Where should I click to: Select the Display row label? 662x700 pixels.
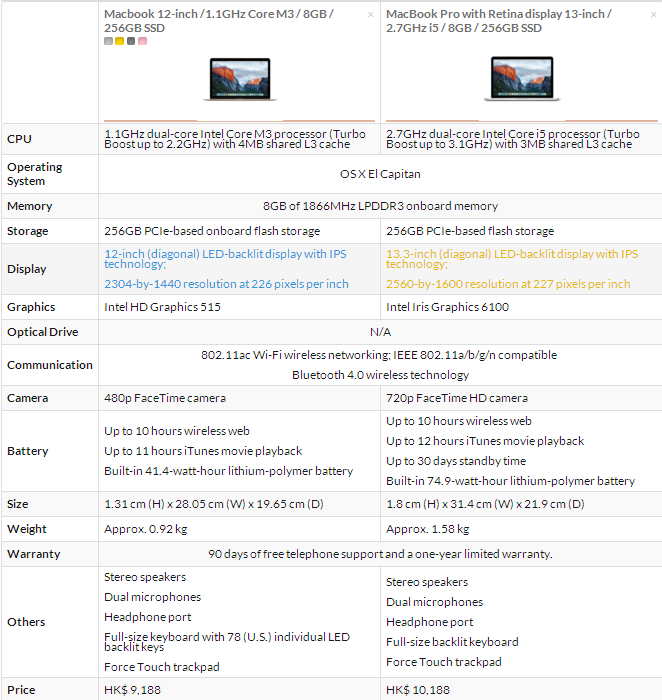click(x=27, y=269)
